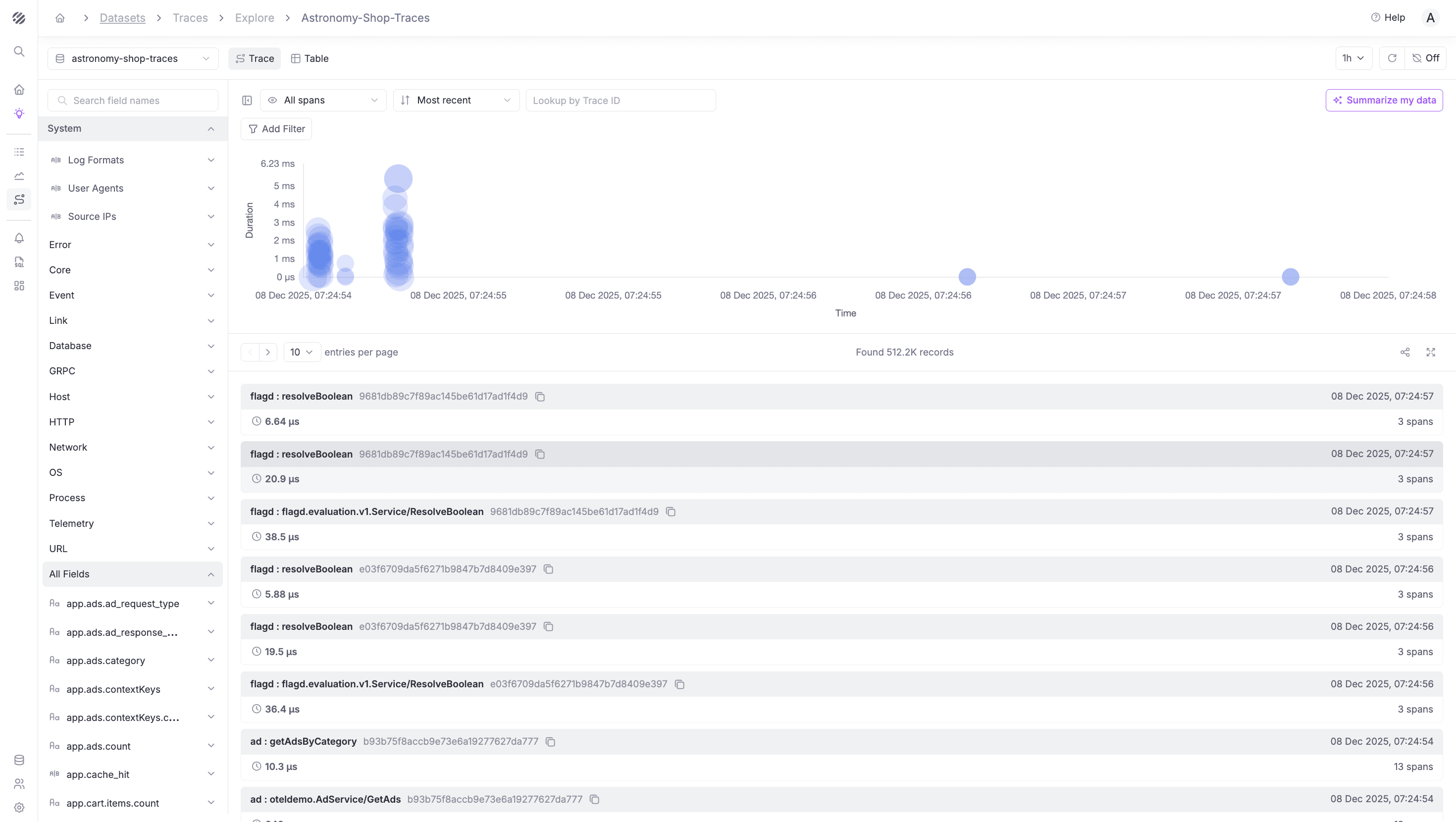Copy trace ID of first resolveBoolean span
This screenshot has height=822, width=1456.
[540, 397]
